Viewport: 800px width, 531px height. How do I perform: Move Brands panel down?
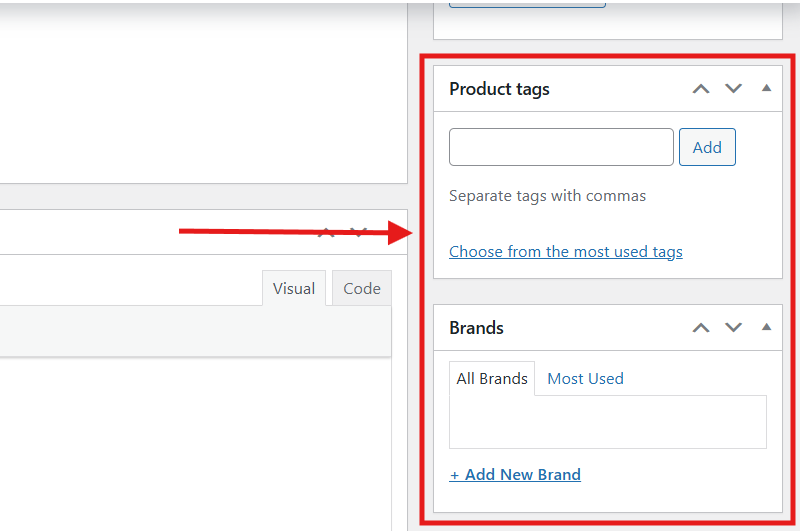[x=734, y=327]
